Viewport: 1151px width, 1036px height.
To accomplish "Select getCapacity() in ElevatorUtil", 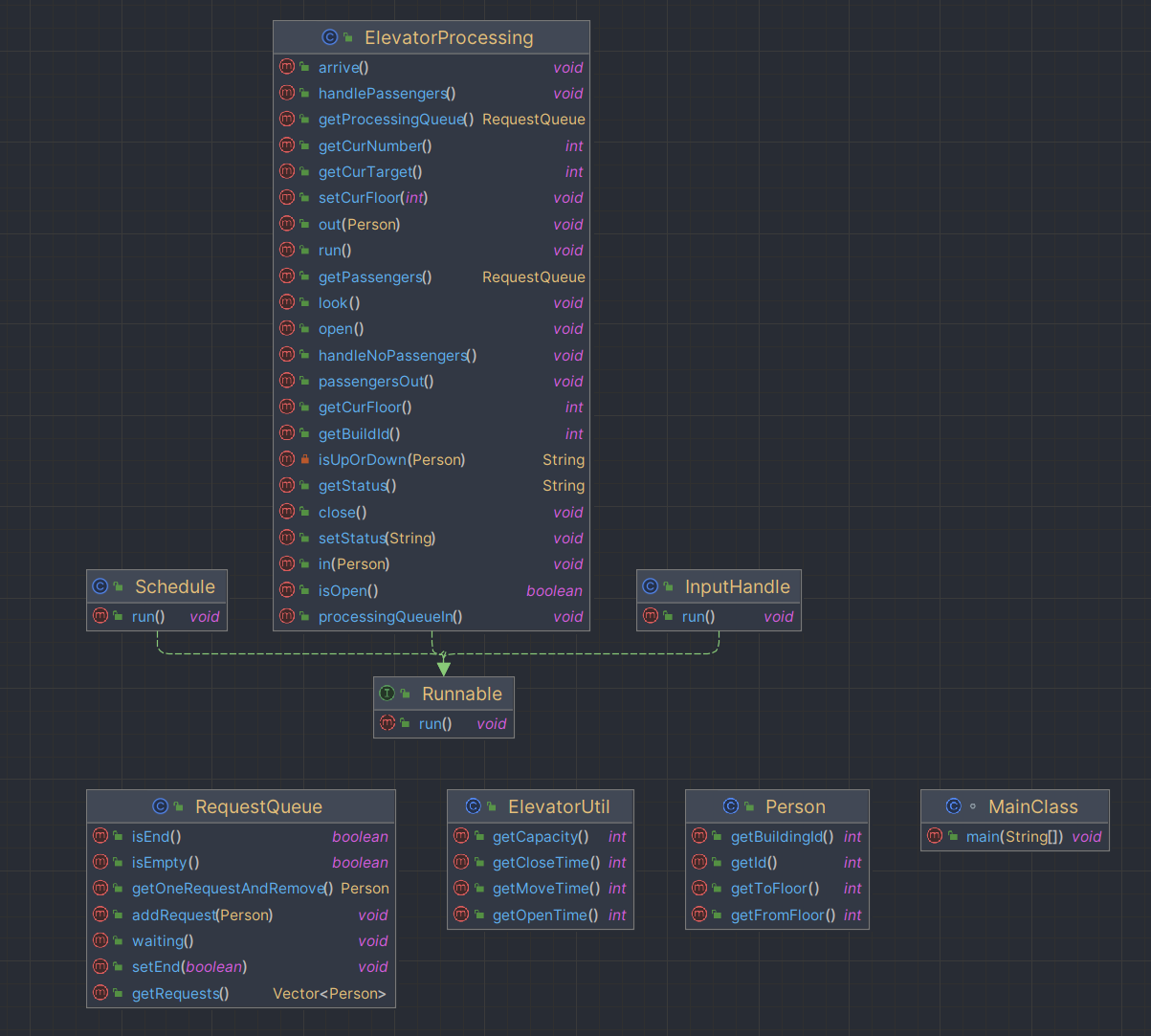I will coord(541,836).
